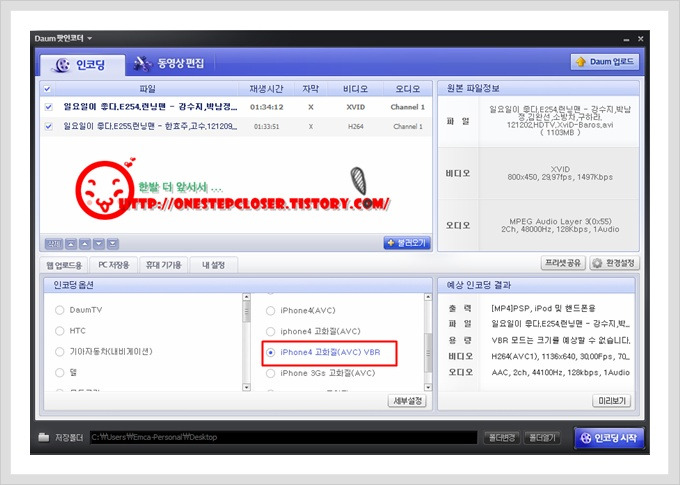This screenshot has height=485, width=680.
Task: Select the 웹 업로드용 preset tab
Action: pyautogui.click(x=64, y=265)
